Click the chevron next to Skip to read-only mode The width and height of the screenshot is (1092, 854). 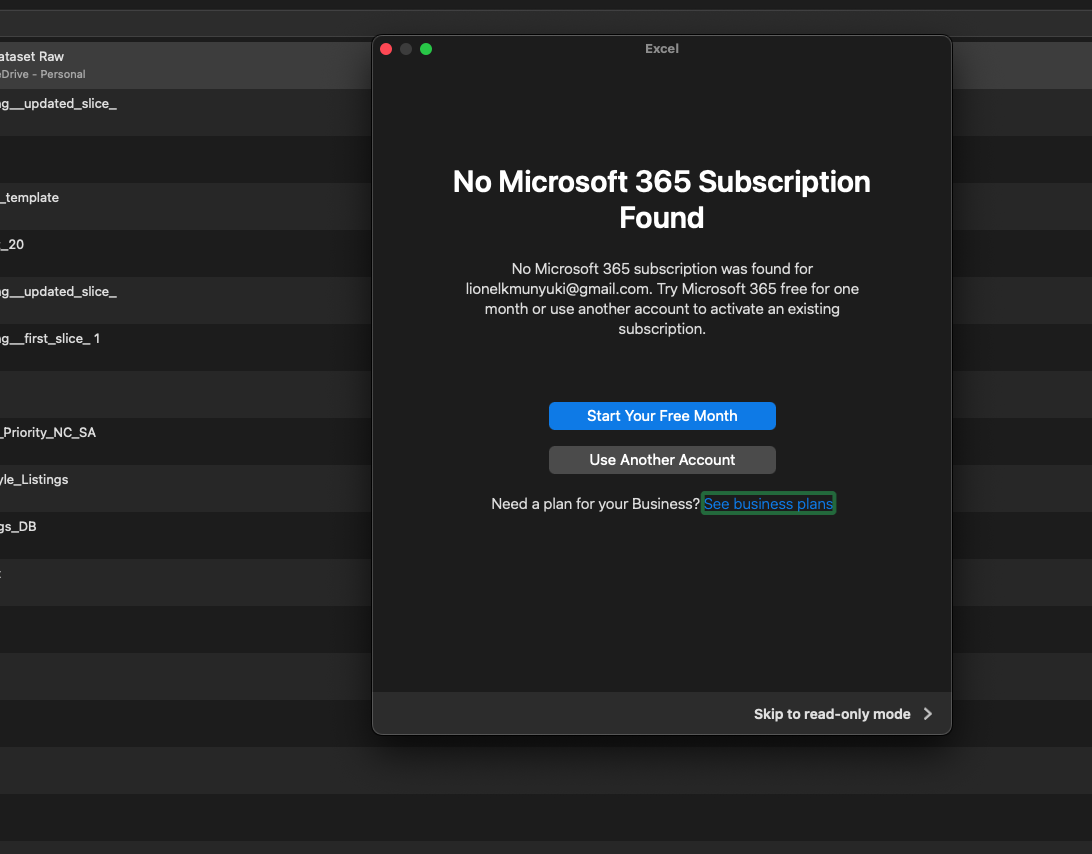[928, 714]
